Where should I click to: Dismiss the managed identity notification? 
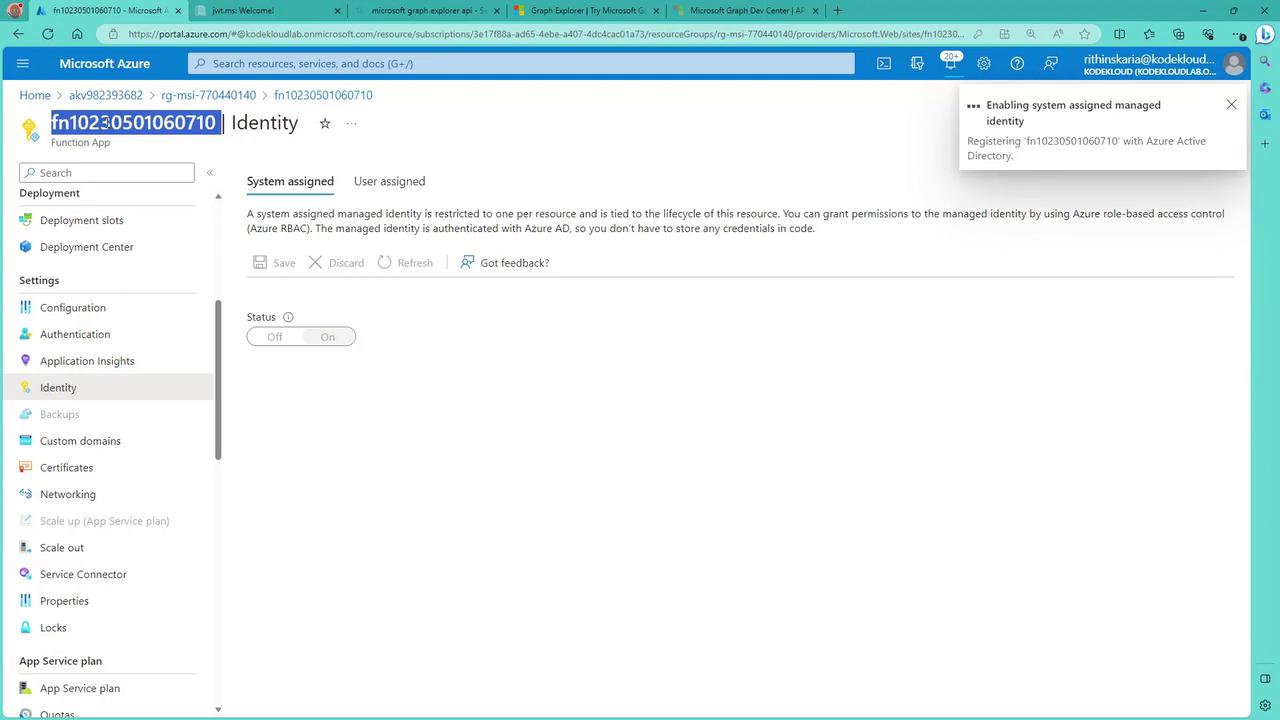pyautogui.click(x=1231, y=105)
